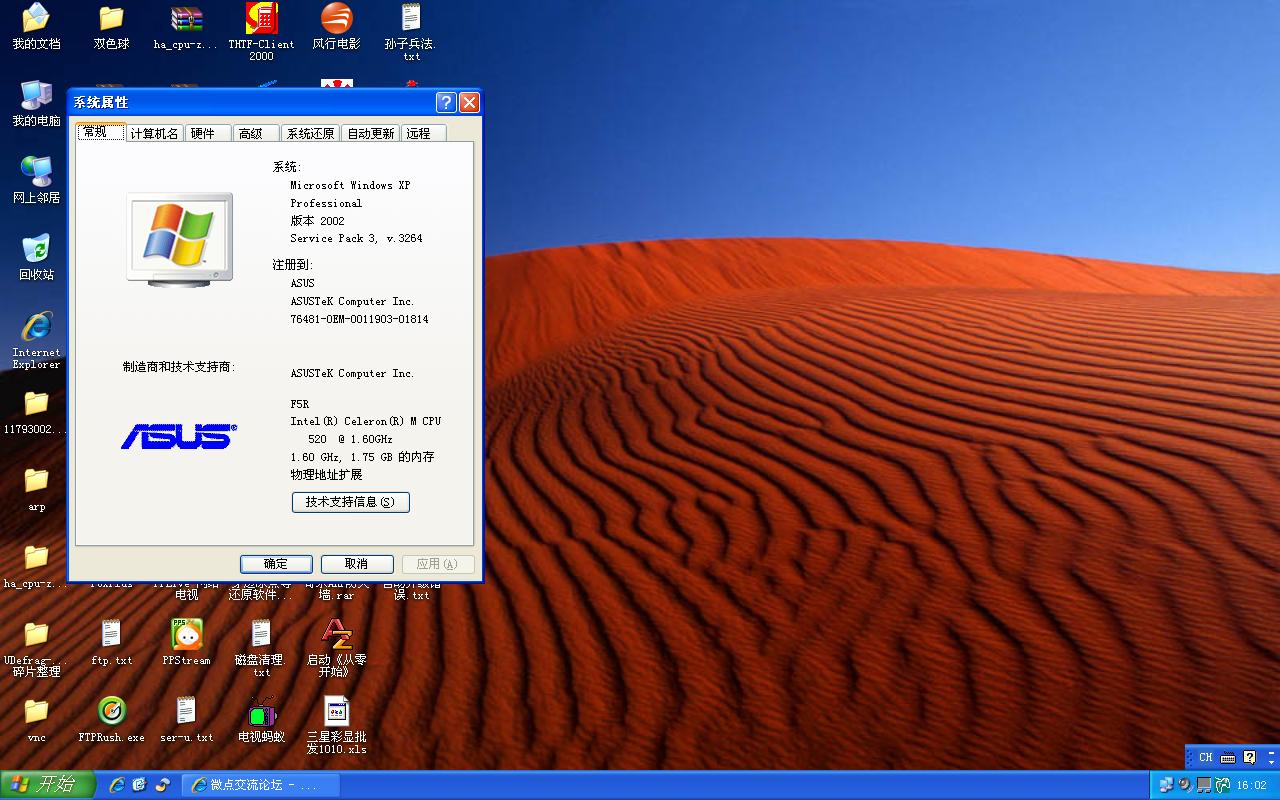Viewport: 1280px width, 800px height.
Task: Open the 开始 start menu
Action: (x=46, y=785)
